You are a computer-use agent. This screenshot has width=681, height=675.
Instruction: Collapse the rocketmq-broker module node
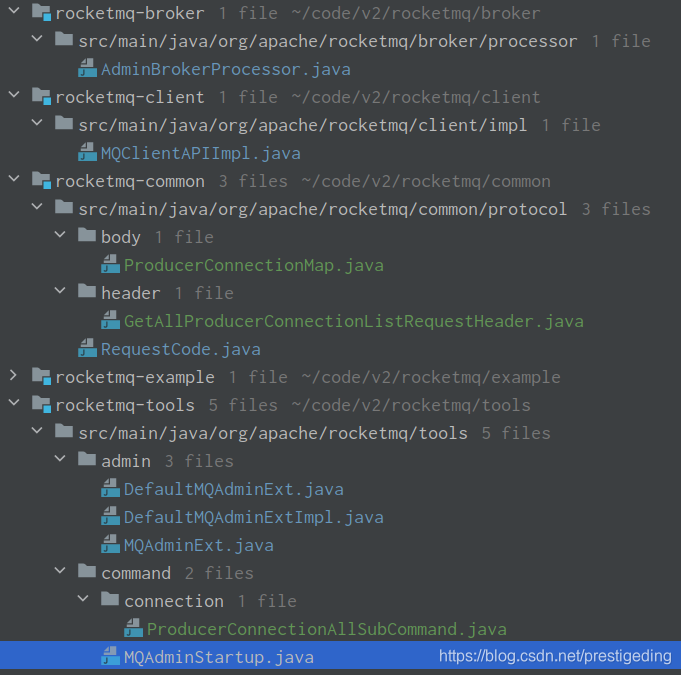14,10
